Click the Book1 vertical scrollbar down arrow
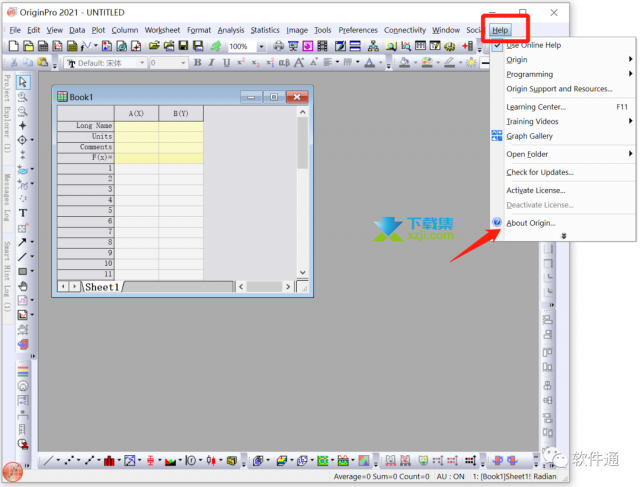 (x=302, y=272)
